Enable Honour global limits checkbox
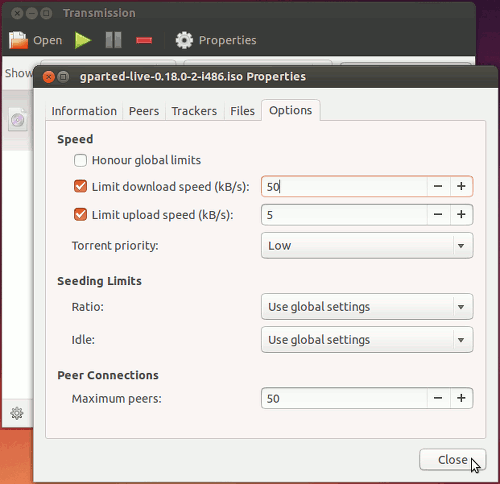The image size is (500, 484). click(x=80, y=160)
